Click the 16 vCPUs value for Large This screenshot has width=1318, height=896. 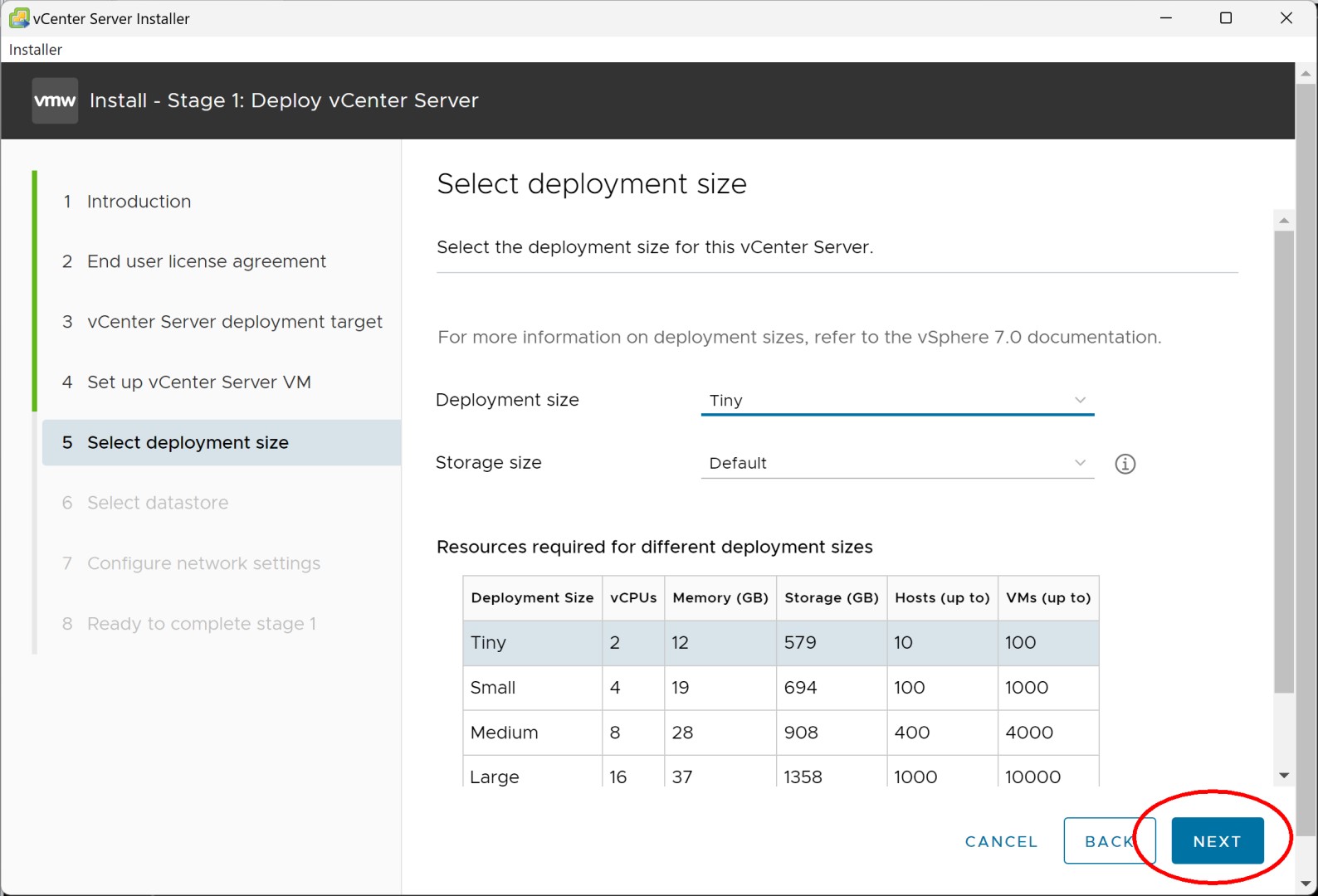click(618, 777)
